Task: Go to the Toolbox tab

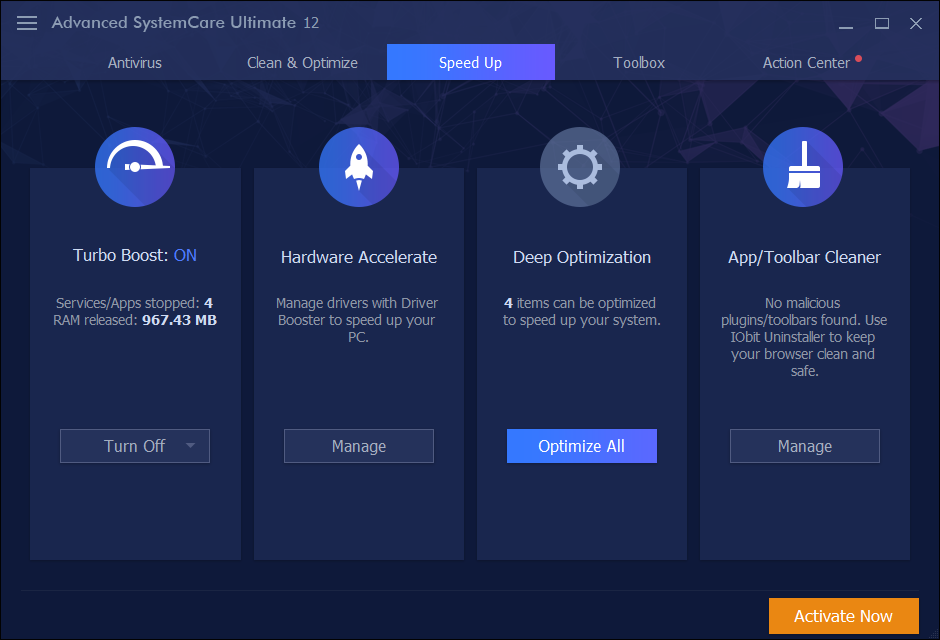Action: 639,62
